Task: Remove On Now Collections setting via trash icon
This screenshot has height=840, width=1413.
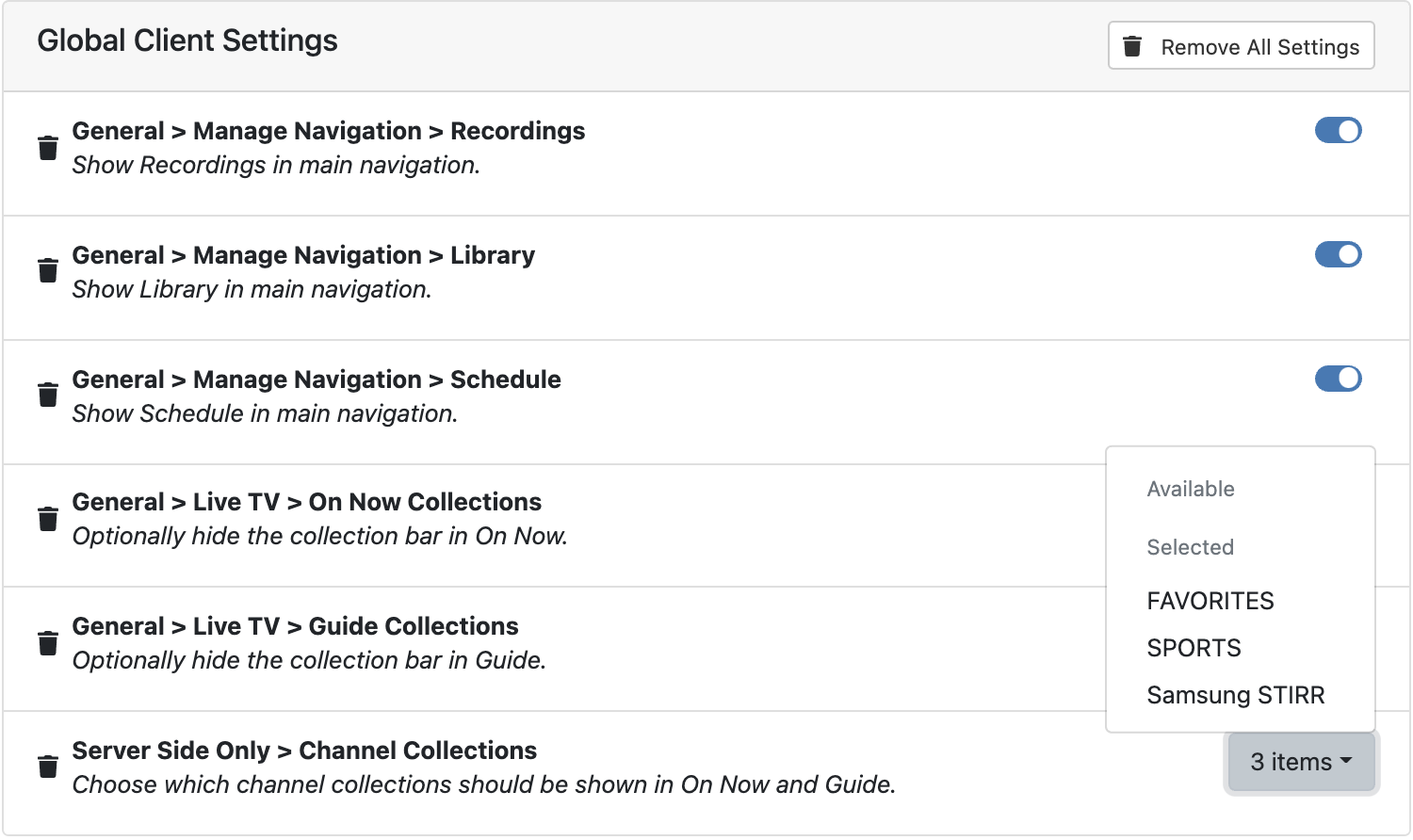Action: [x=48, y=519]
